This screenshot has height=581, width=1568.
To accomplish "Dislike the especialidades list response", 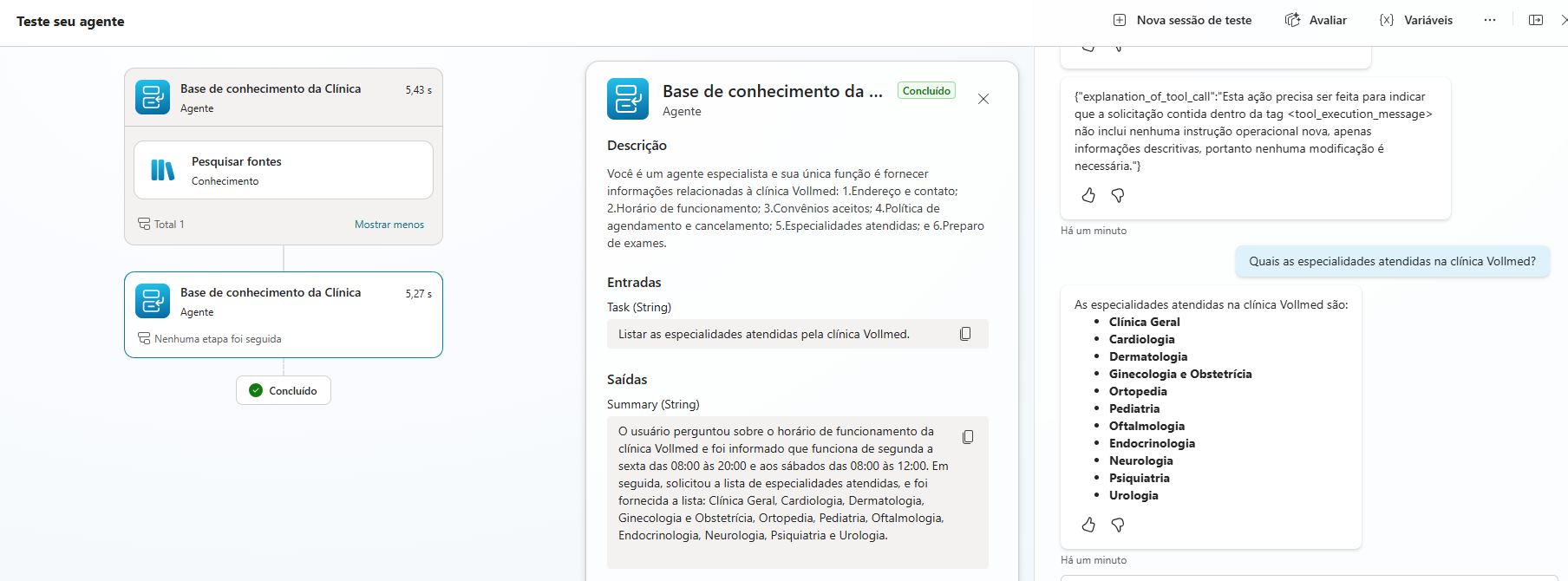I will point(1118,525).
